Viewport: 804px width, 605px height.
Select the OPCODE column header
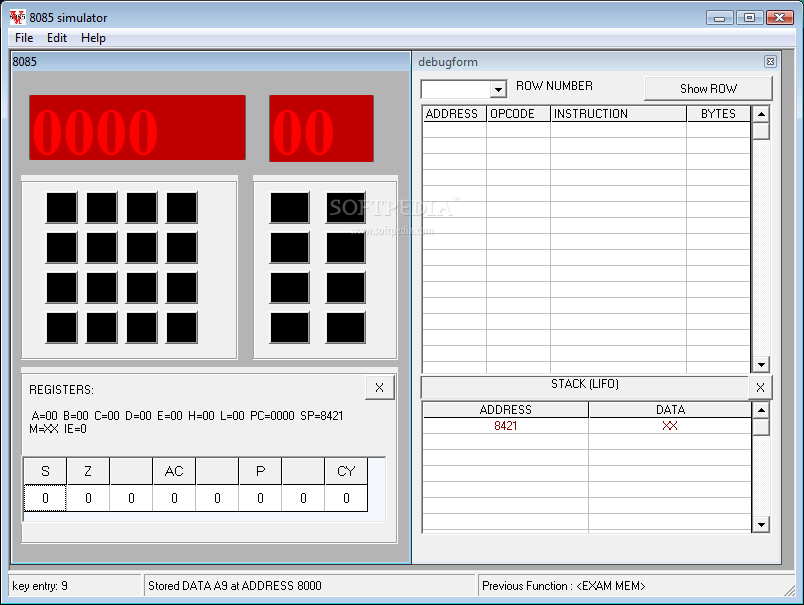coord(518,114)
